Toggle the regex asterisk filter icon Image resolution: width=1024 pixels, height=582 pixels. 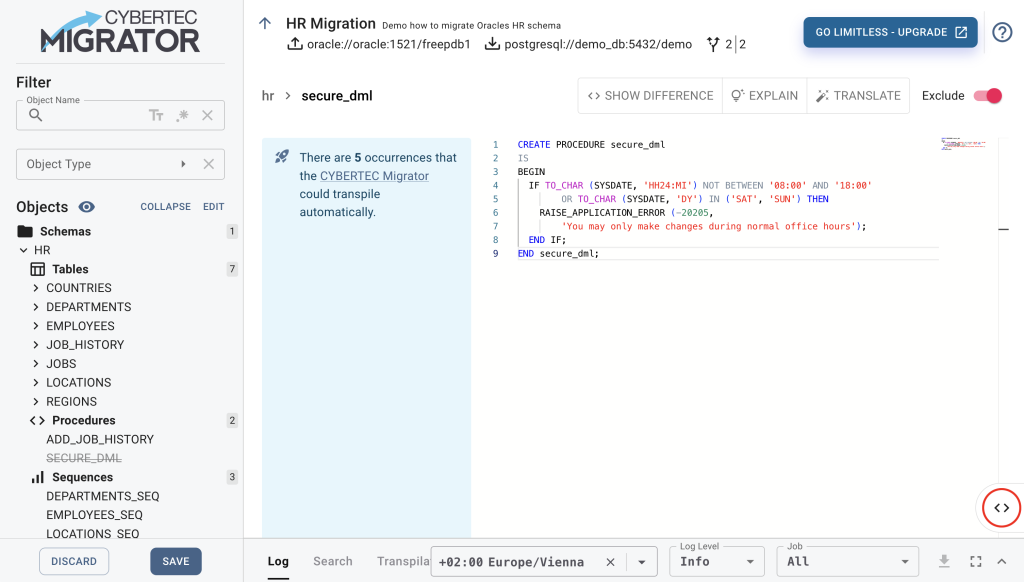pos(182,116)
